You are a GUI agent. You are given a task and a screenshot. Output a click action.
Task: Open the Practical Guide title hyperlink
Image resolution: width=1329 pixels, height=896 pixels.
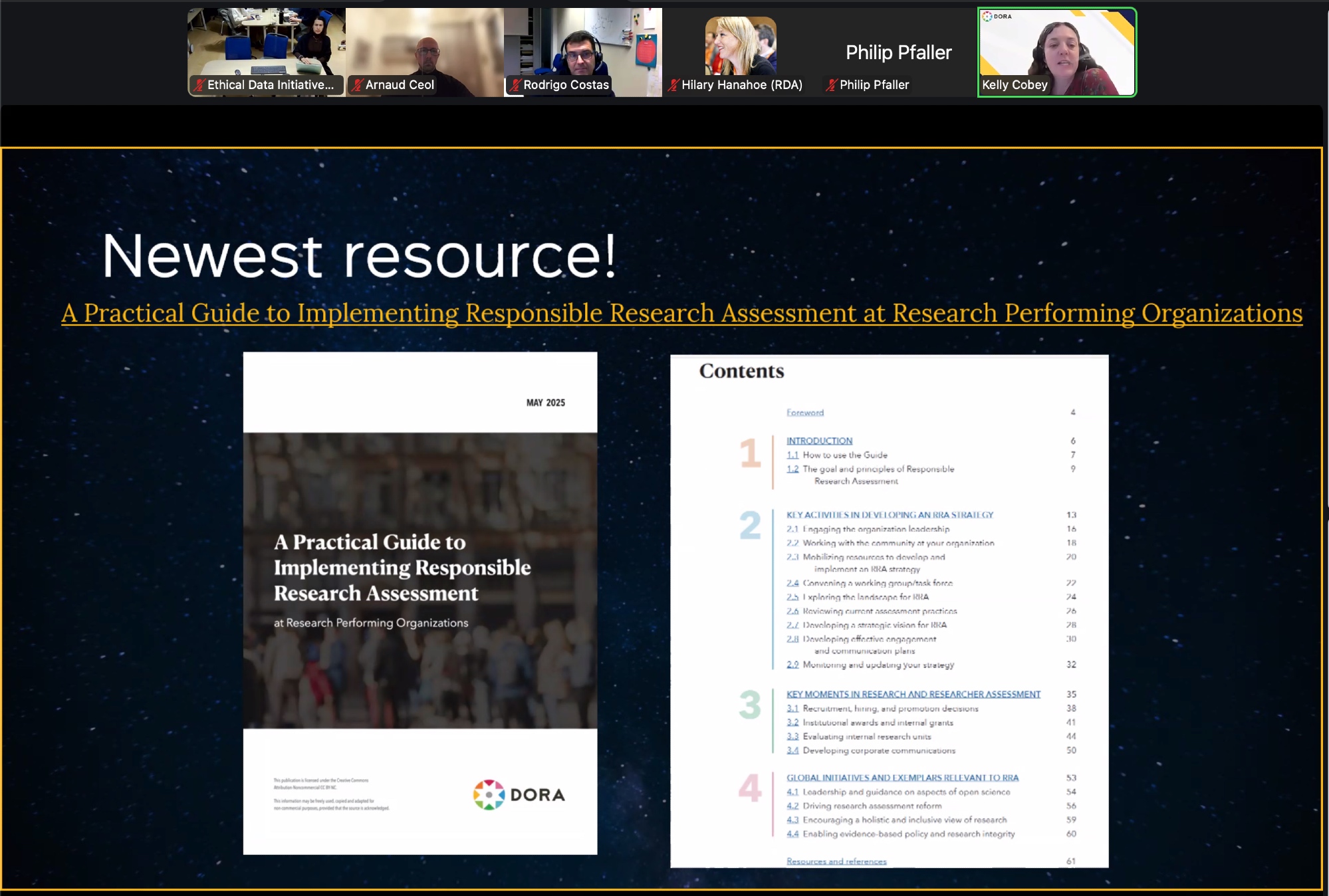[681, 313]
